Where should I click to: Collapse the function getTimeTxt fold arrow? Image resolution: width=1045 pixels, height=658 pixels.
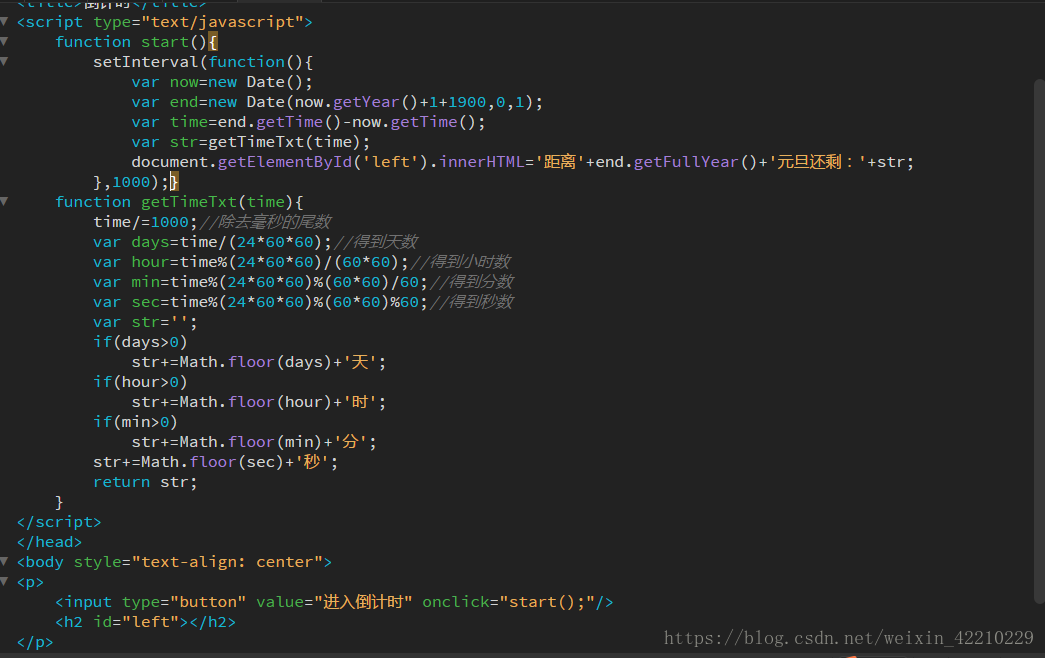[4, 201]
